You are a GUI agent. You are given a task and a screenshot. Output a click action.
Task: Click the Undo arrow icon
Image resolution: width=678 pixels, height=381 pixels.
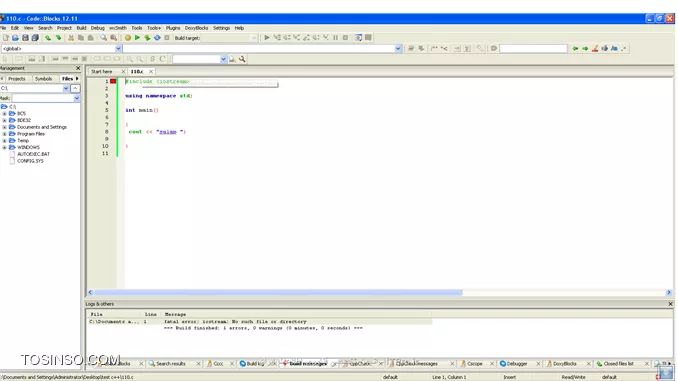coord(48,38)
